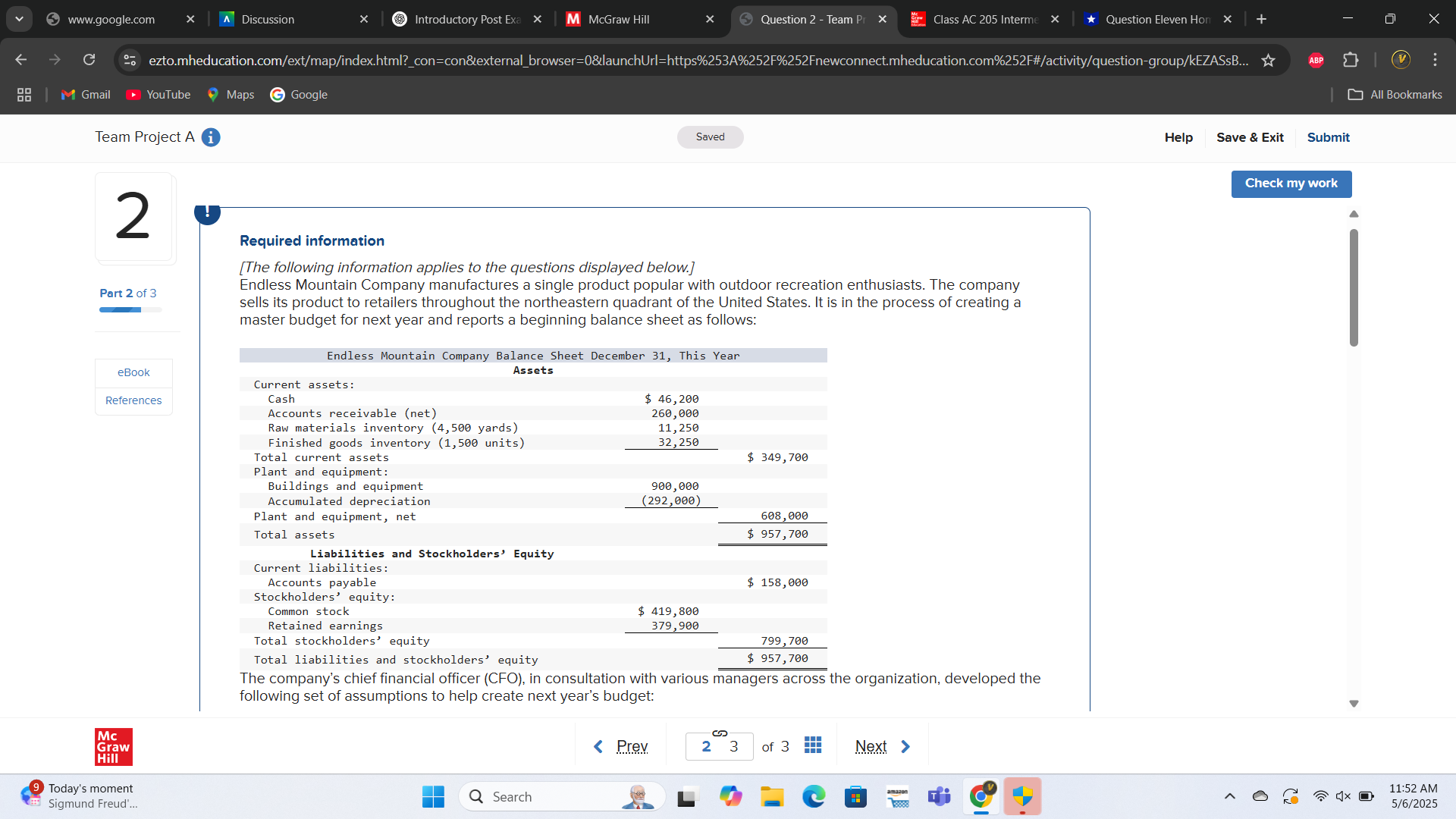The height and width of the screenshot is (819, 1456).
Task: Open the browser extensions puzzle icon
Action: (1351, 60)
